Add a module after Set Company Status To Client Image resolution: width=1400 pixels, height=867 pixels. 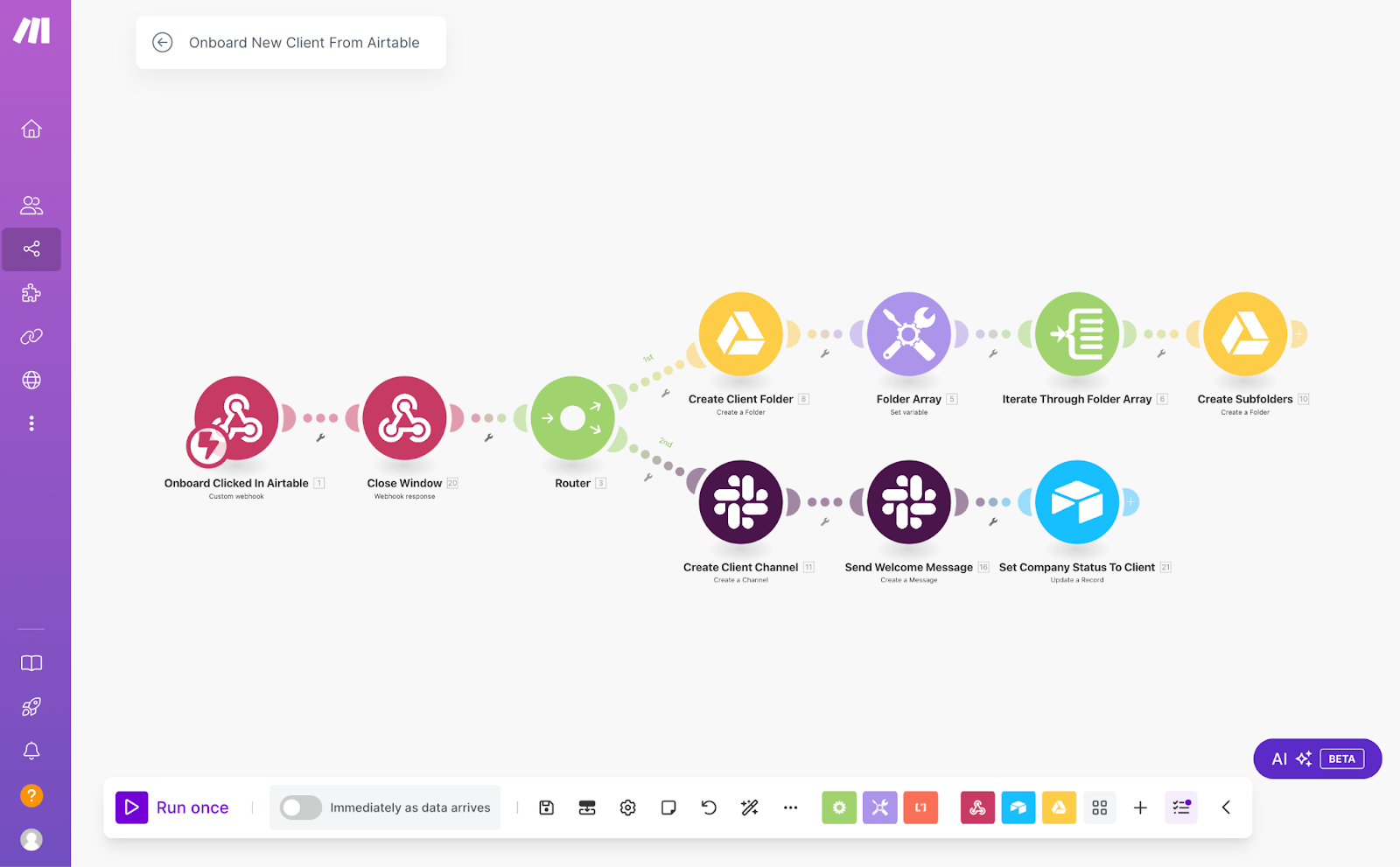1130,502
